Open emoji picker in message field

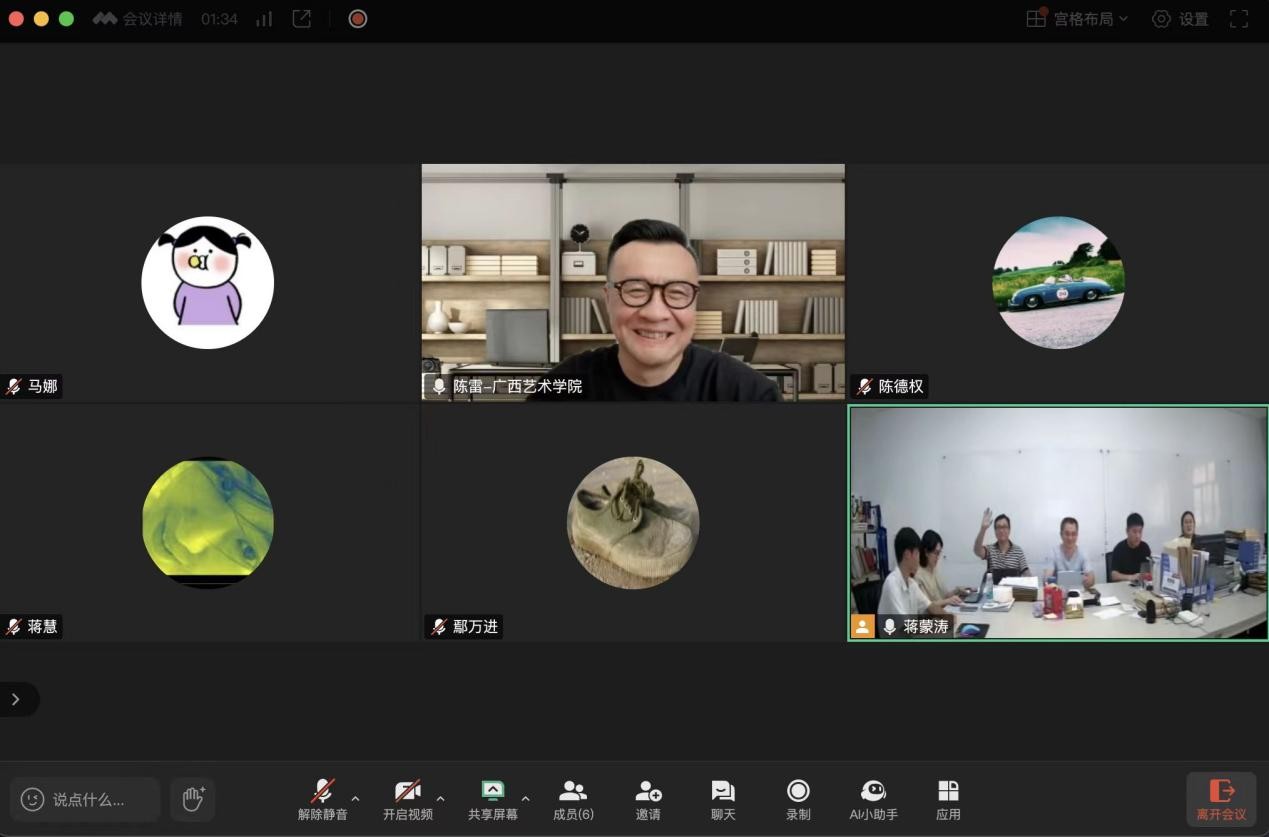(33, 799)
